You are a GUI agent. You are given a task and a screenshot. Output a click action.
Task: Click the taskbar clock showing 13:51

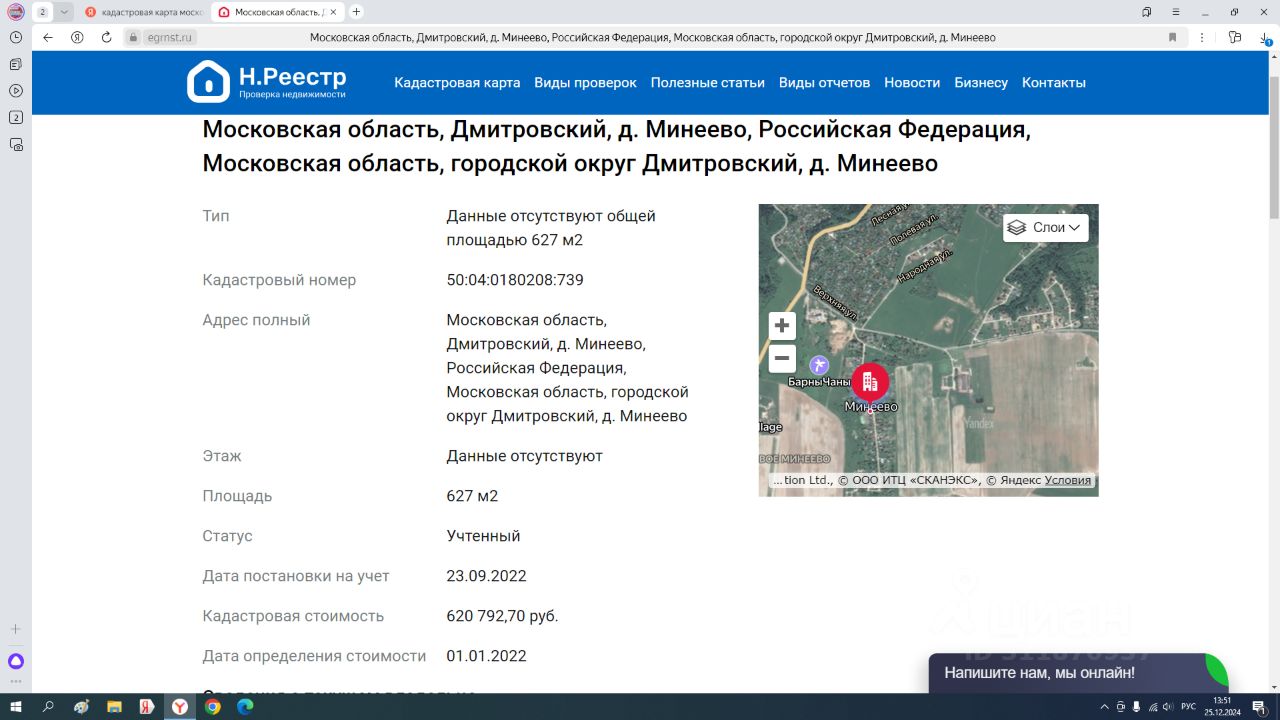coord(1222,706)
